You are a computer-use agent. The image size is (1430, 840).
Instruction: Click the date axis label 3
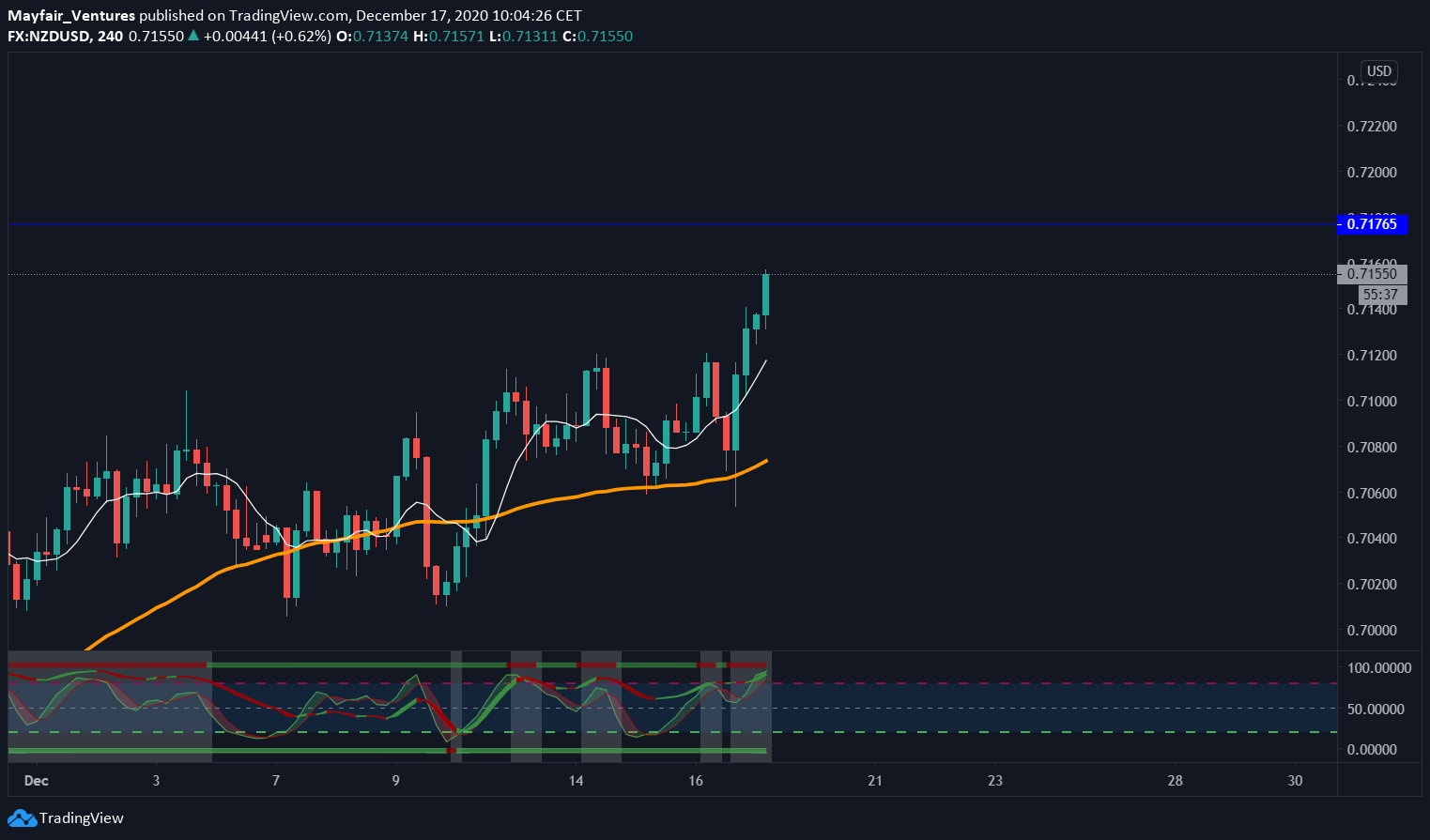pos(156,780)
